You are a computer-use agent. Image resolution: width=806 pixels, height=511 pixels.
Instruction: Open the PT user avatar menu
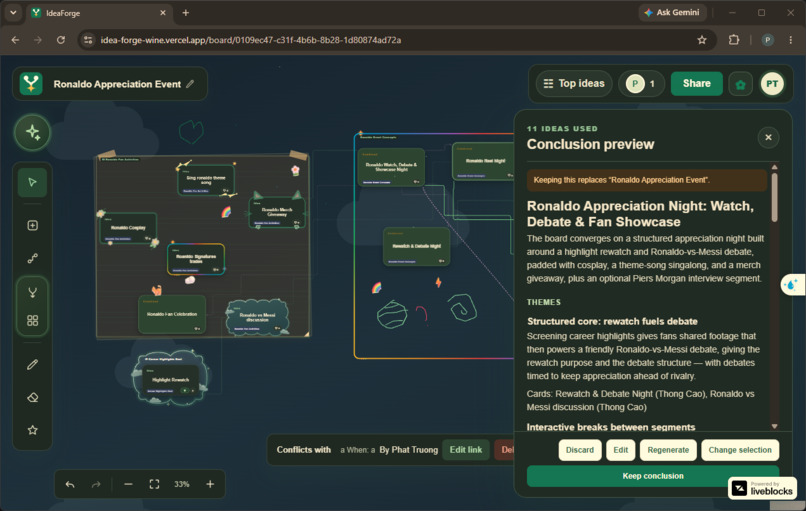pyautogui.click(x=772, y=84)
